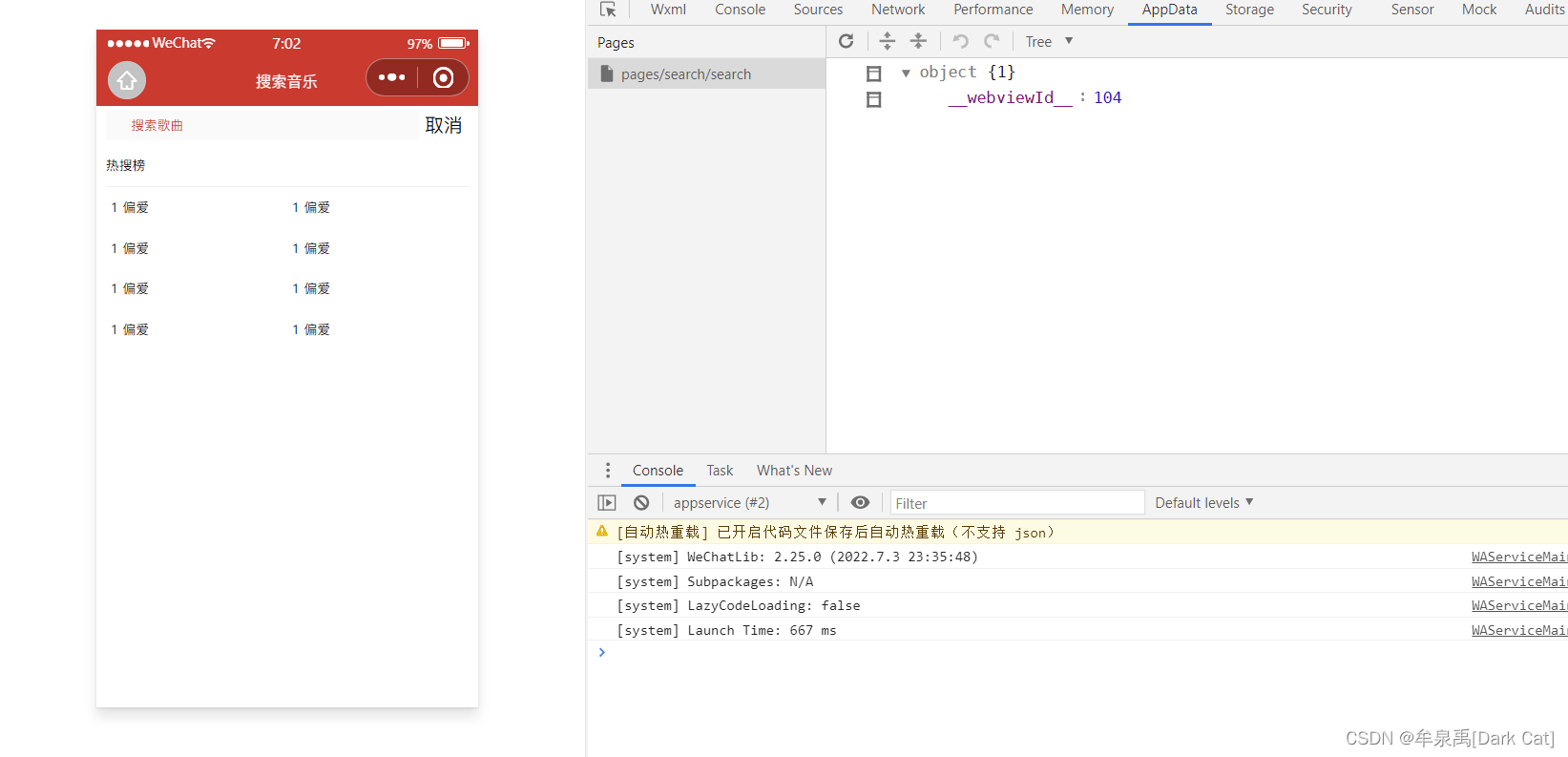
Task: Select pages/search/search in Pages list
Action: point(706,74)
